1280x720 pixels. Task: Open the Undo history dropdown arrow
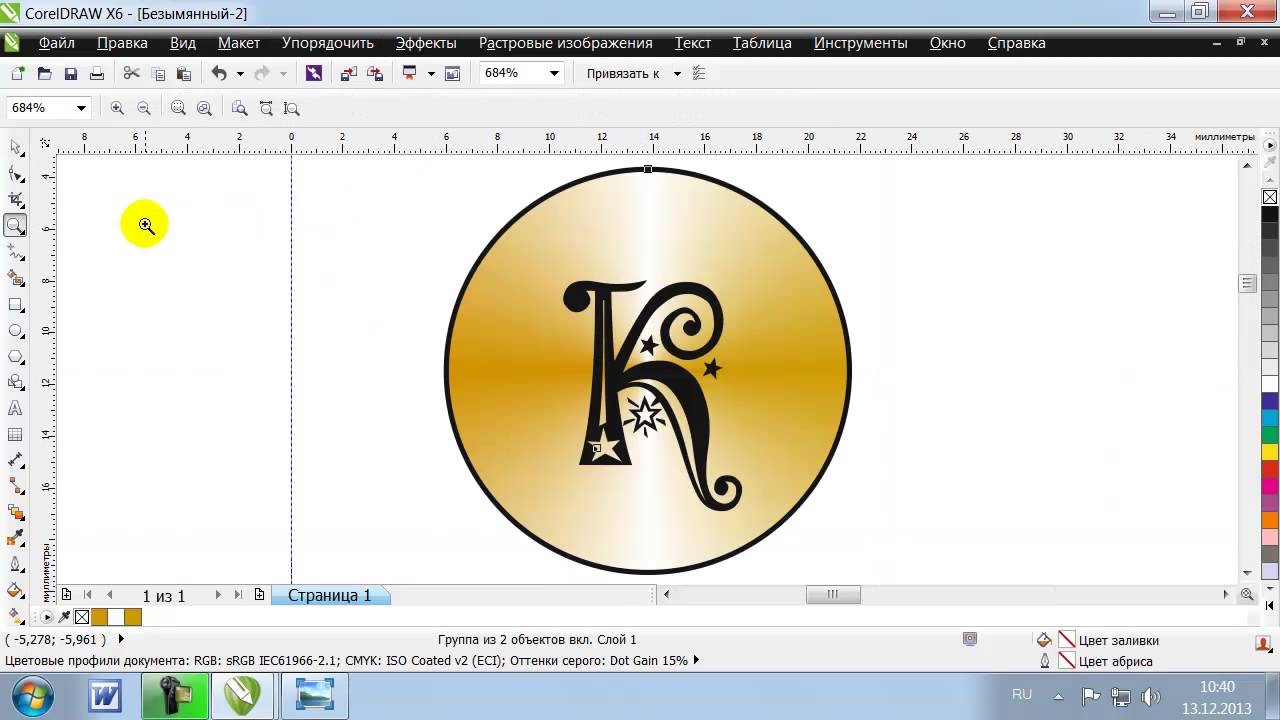[x=240, y=74]
